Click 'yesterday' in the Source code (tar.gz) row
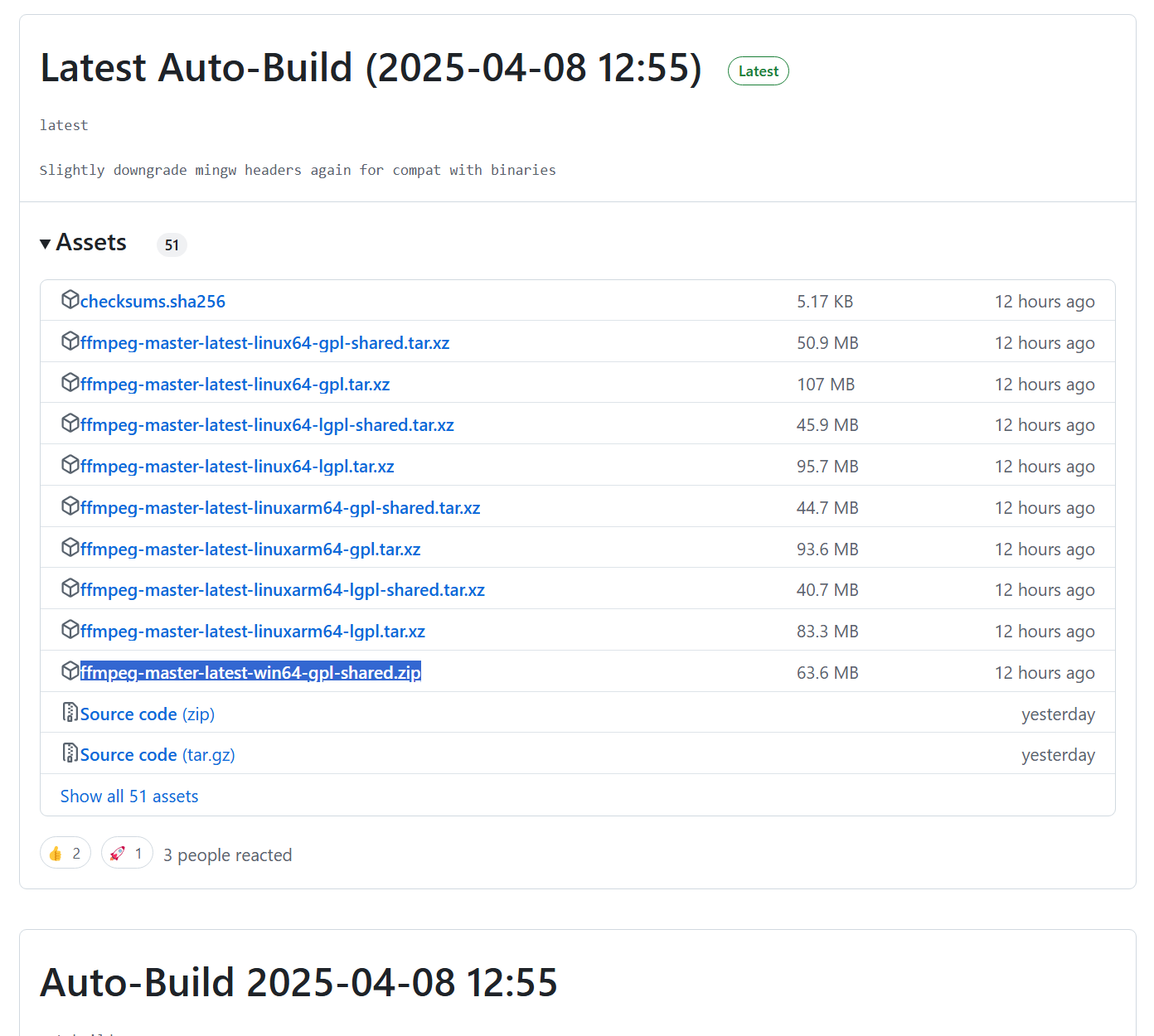The height and width of the screenshot is (1036, 1154). tap(1058, 755)
